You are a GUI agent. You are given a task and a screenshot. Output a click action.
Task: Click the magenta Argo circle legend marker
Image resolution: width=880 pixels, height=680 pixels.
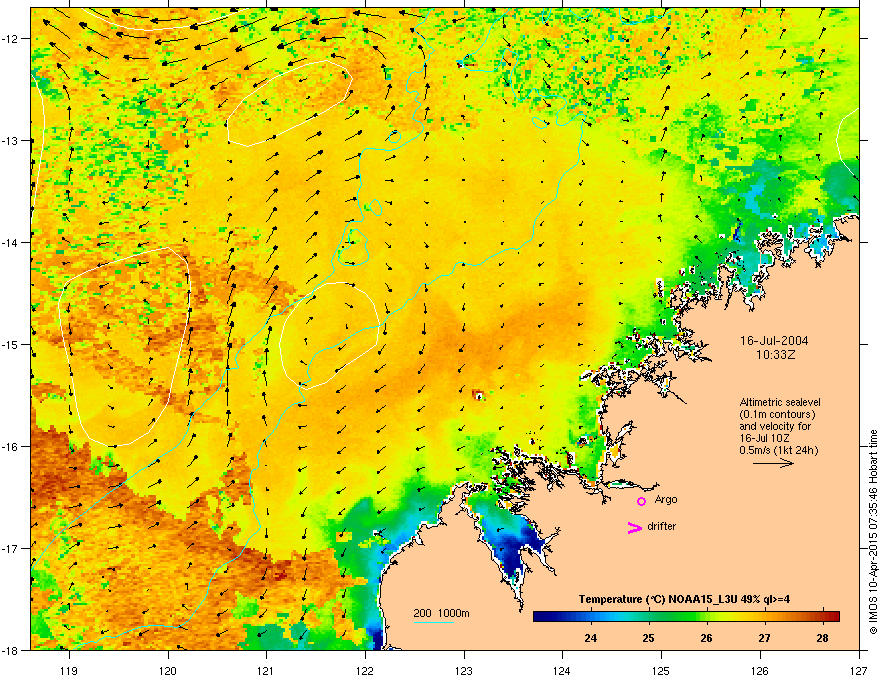(641, 501)
